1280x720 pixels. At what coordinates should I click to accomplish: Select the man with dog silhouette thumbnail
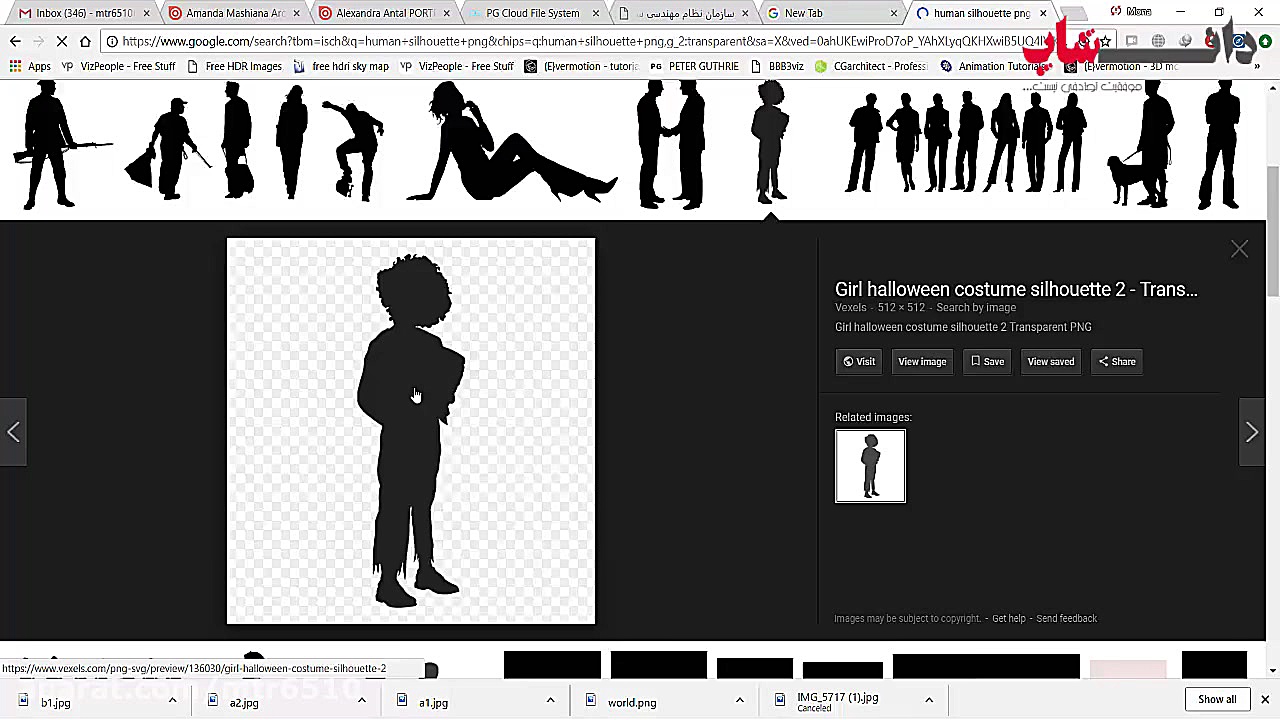pyautogui.click(x=1141, y=146)
